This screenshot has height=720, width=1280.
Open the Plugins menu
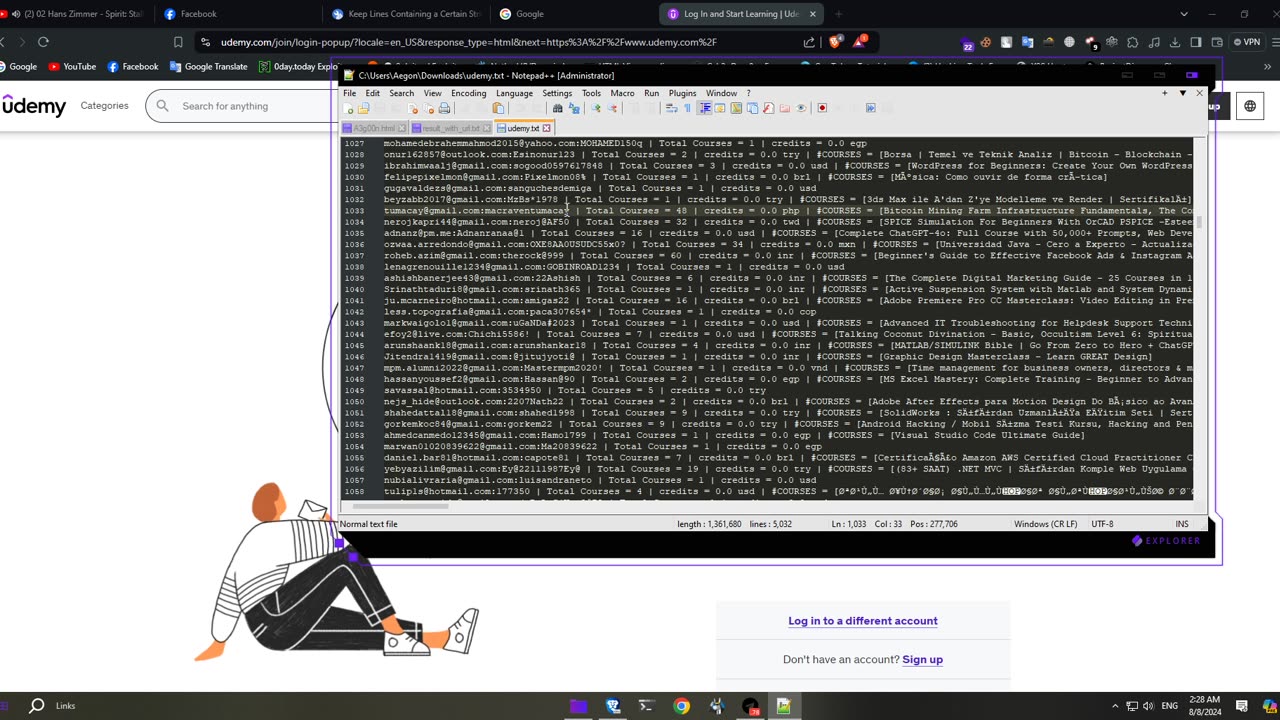click(682, 93)
